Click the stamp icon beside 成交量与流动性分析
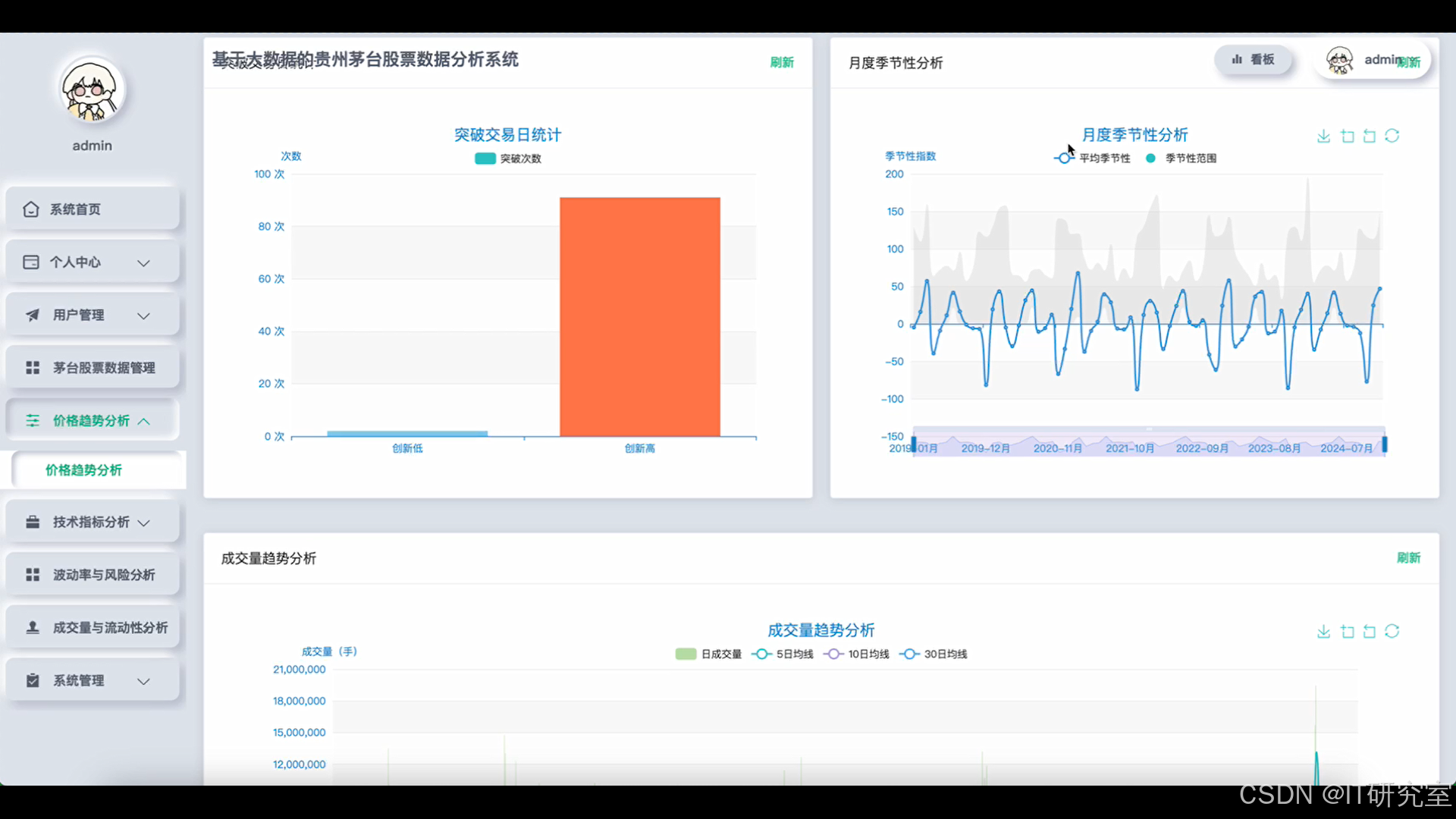The image size is (1456, 819). click(x=33, y=628)
